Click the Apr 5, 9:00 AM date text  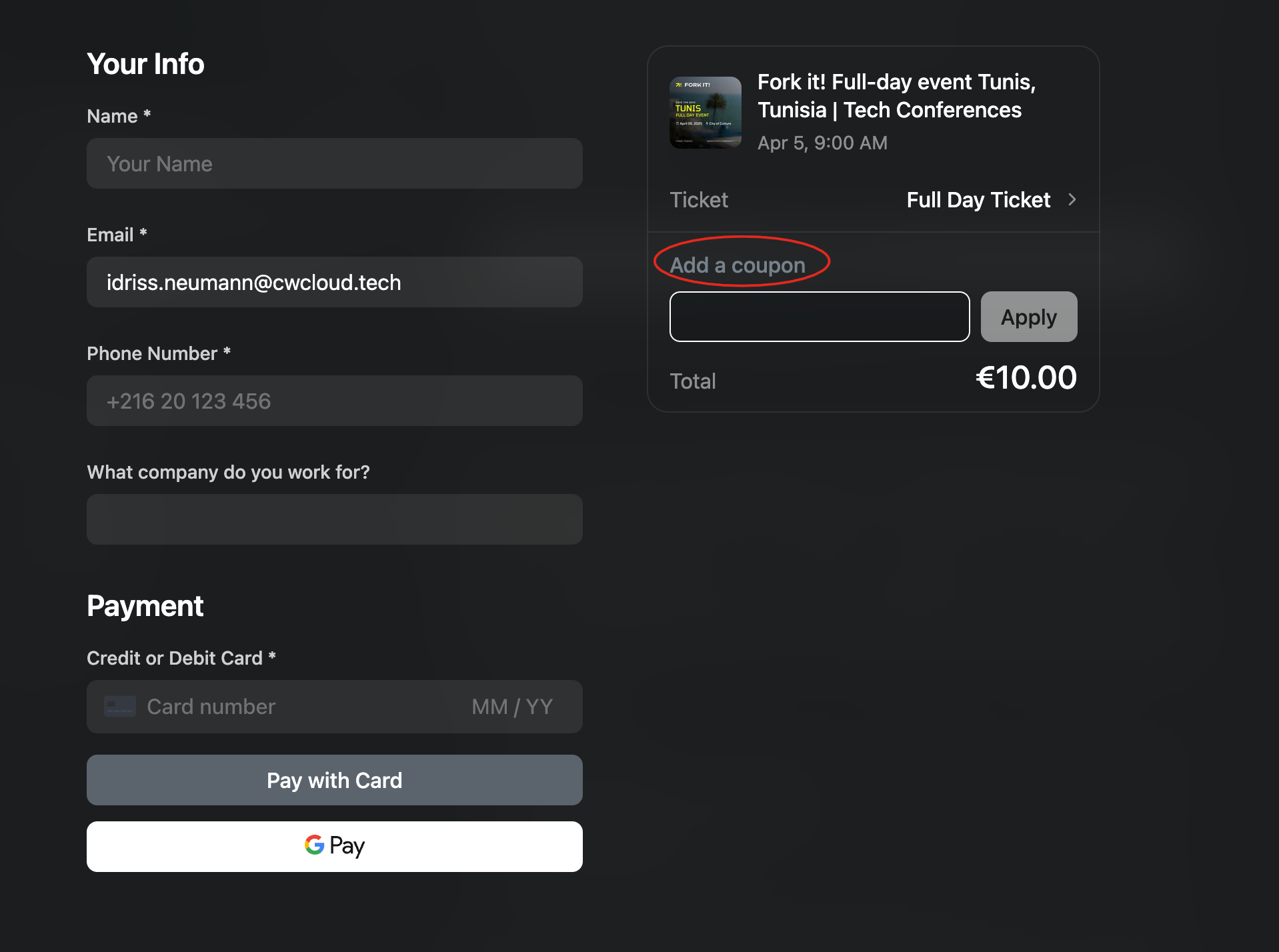(x=822, y=143)
